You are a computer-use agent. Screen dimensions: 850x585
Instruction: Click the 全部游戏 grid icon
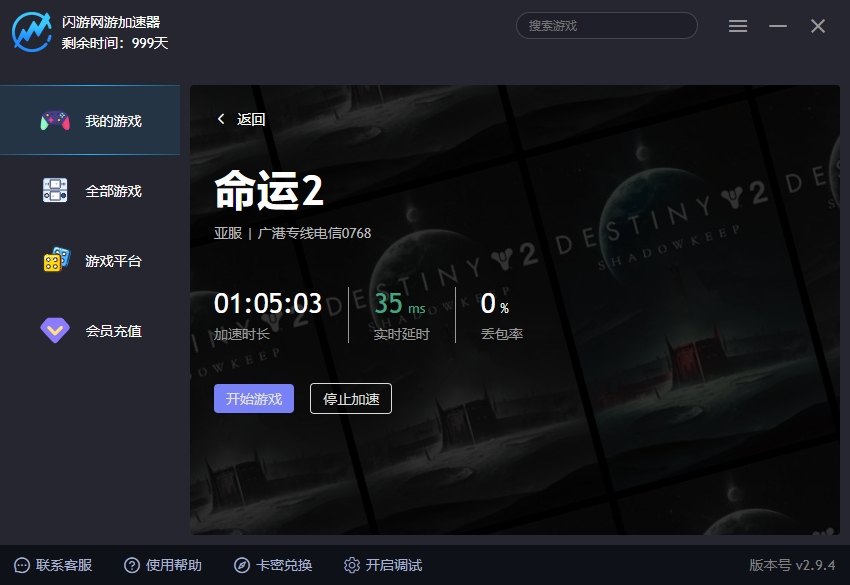point(55,191)
